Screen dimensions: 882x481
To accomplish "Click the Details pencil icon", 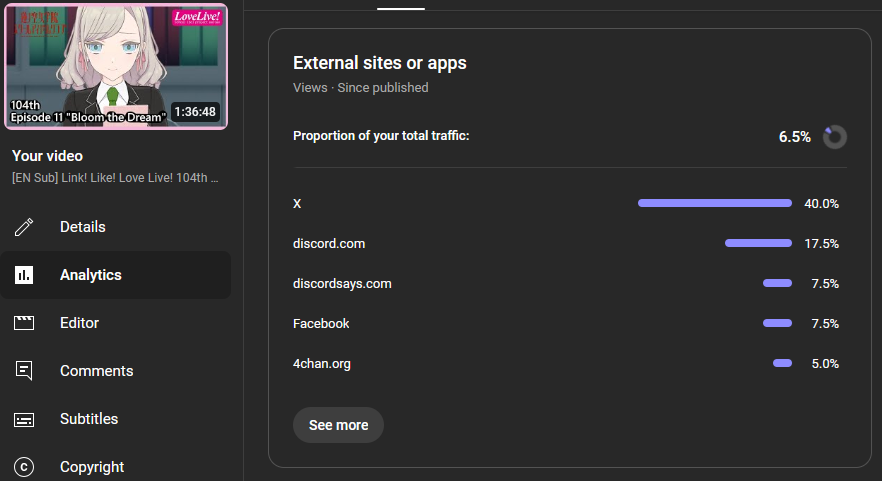I will pos(24,227).
